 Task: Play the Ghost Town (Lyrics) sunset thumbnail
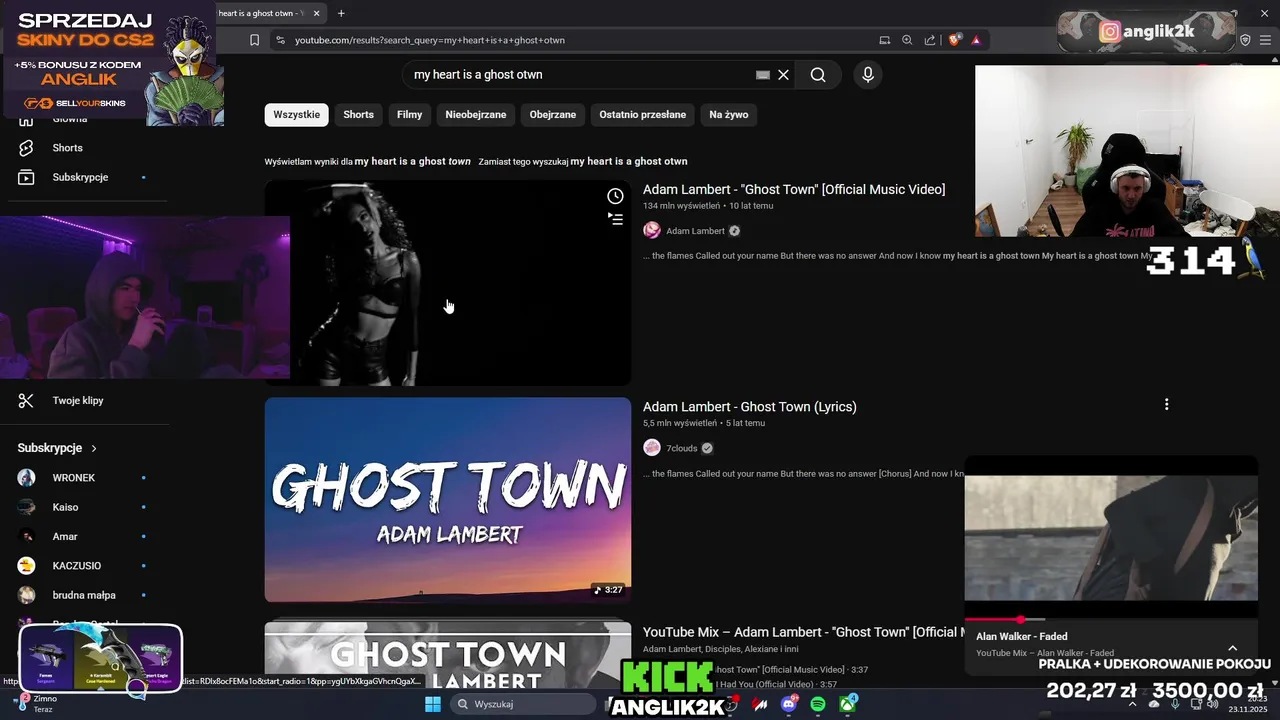[x=448, y=500]
